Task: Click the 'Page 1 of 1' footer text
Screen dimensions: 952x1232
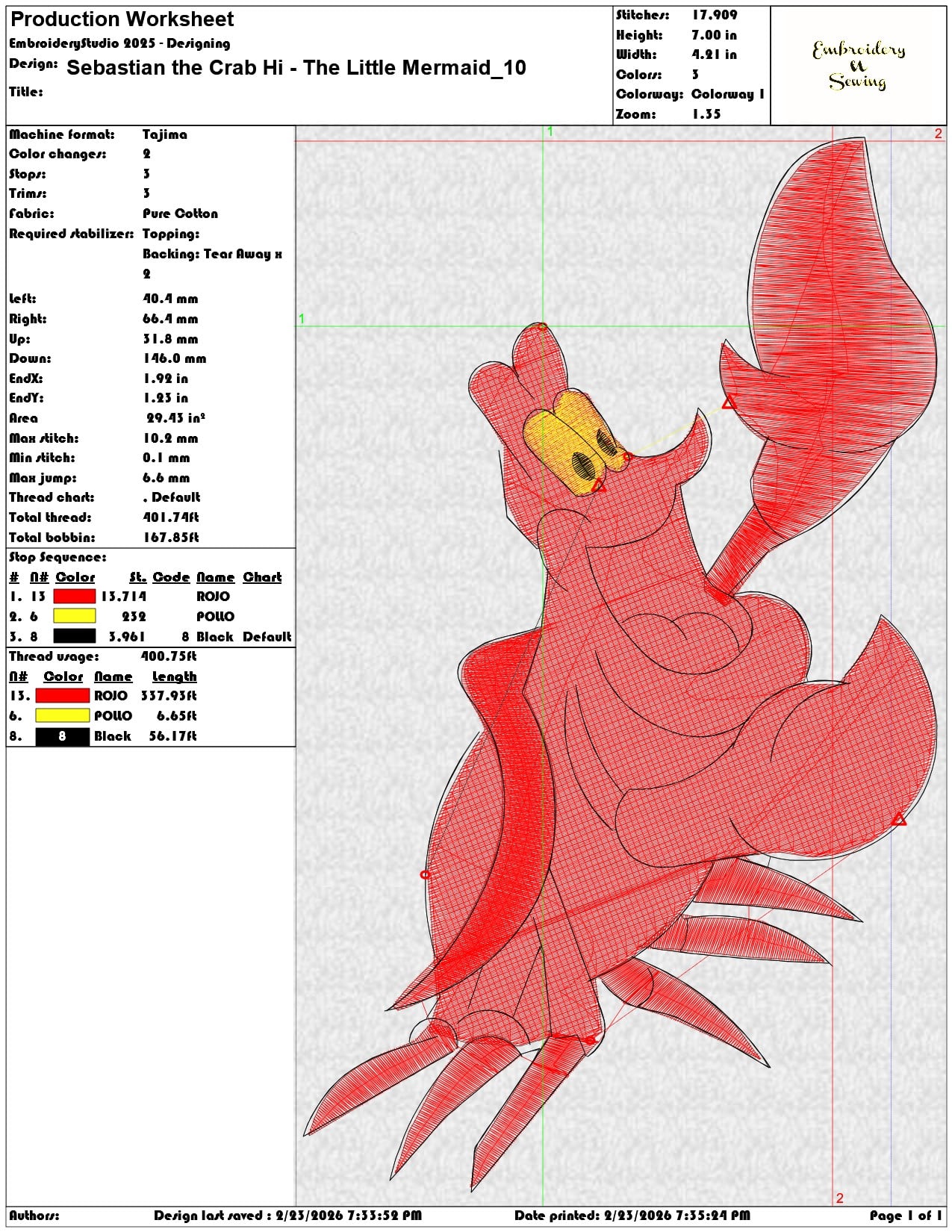Action: 906,1216
